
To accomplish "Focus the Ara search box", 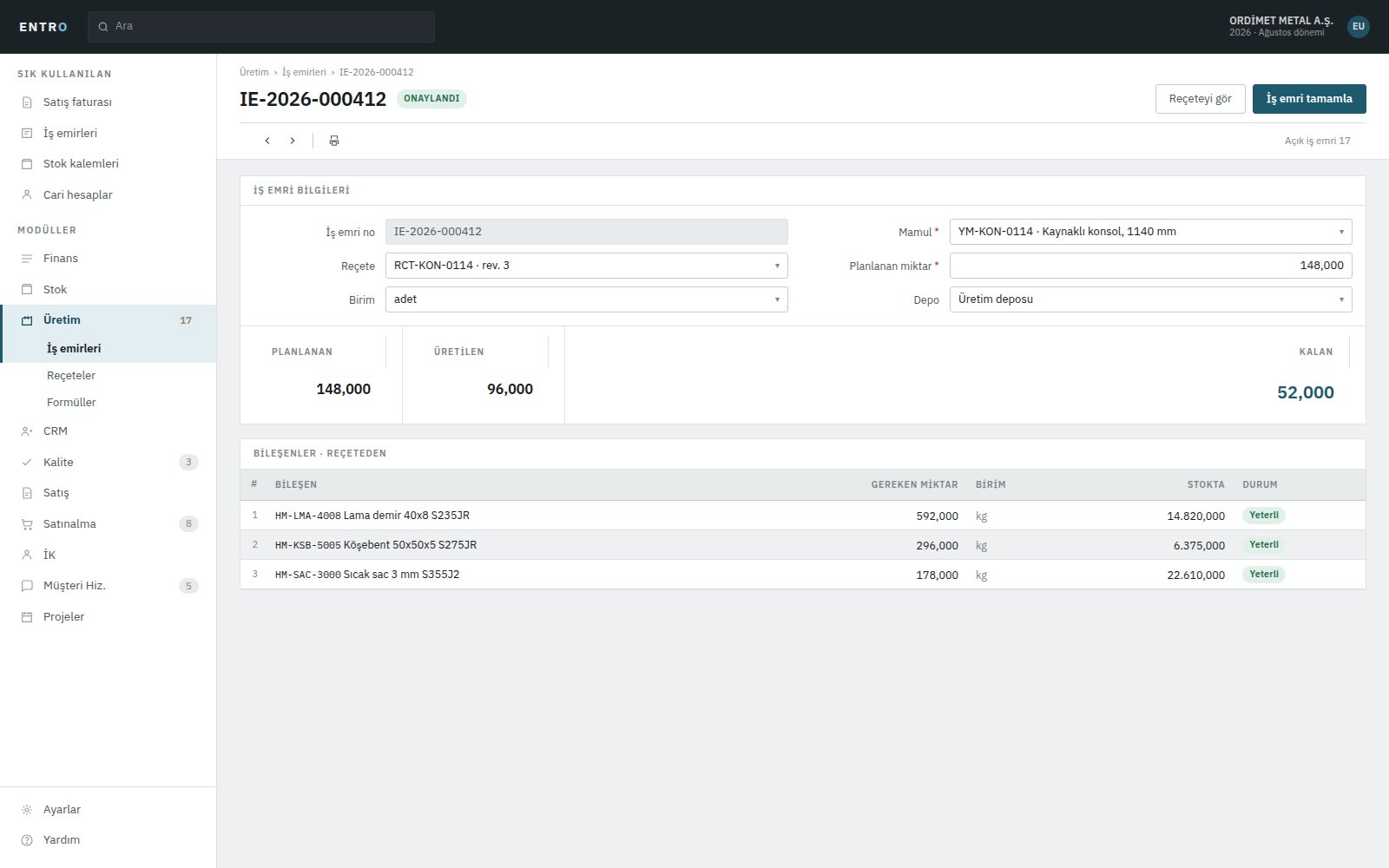I will 261,27.
